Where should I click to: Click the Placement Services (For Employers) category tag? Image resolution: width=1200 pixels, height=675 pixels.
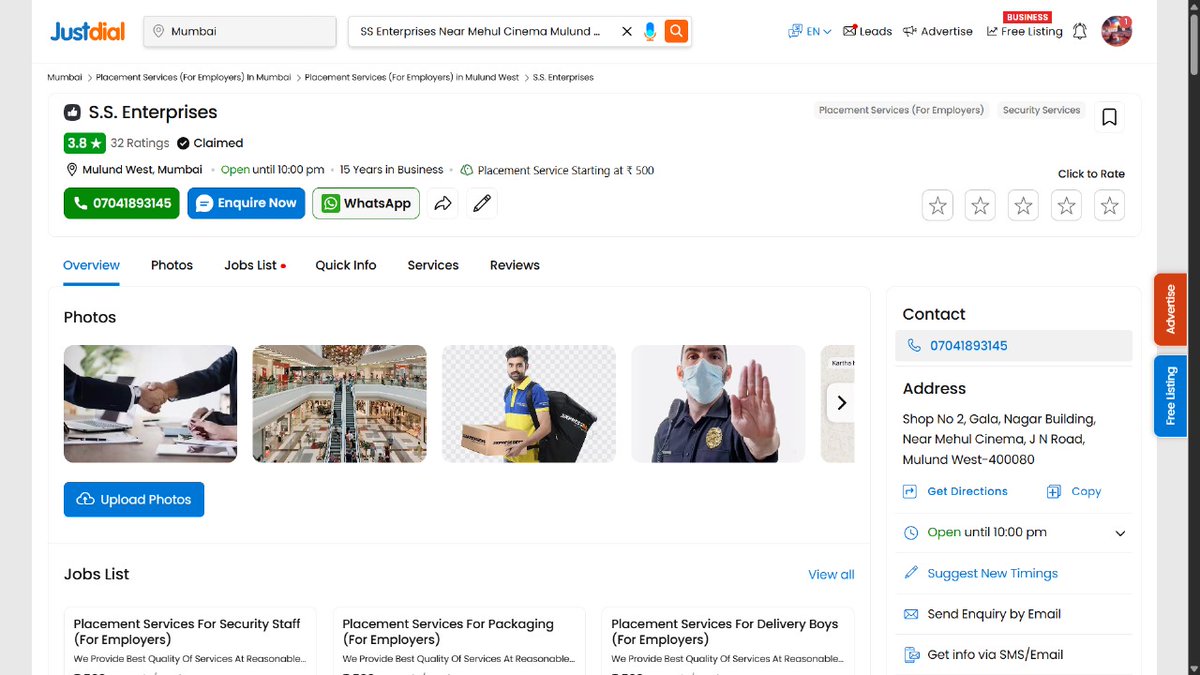pyautogui.click(x=901, y=110)
